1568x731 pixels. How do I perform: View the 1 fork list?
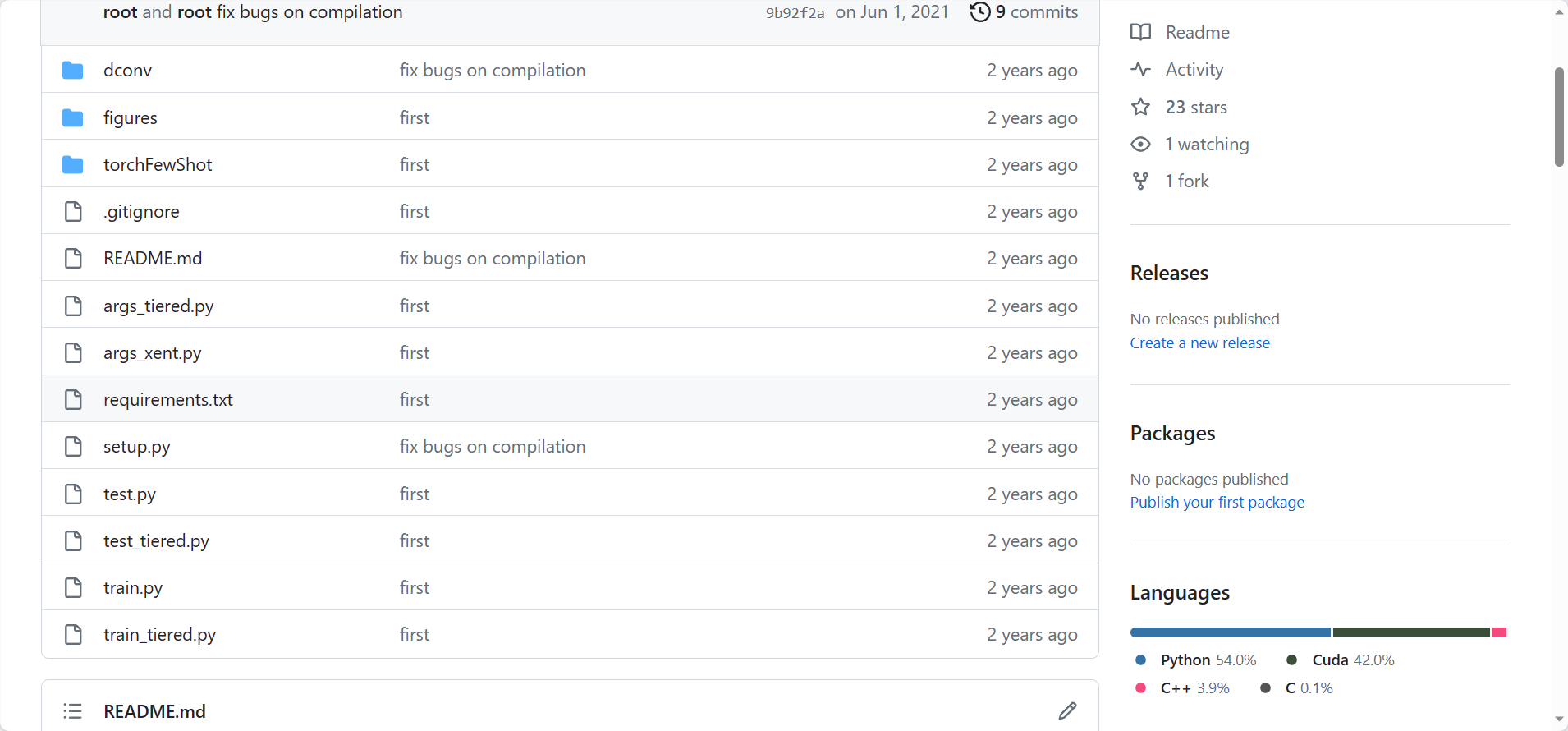pos(1187,182)
